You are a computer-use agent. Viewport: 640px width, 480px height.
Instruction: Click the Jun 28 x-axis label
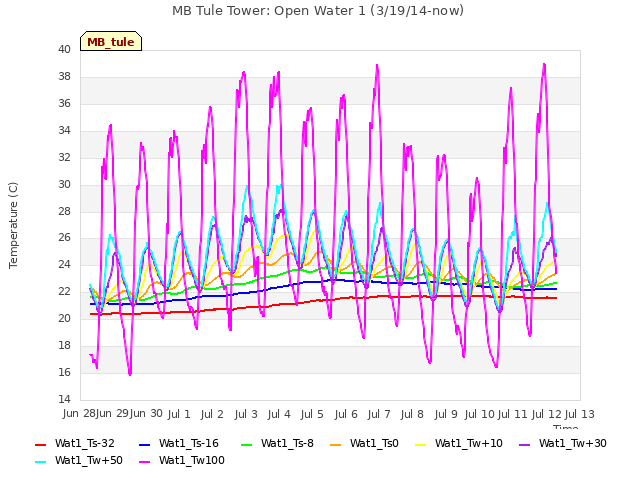[x=79, y=413]
